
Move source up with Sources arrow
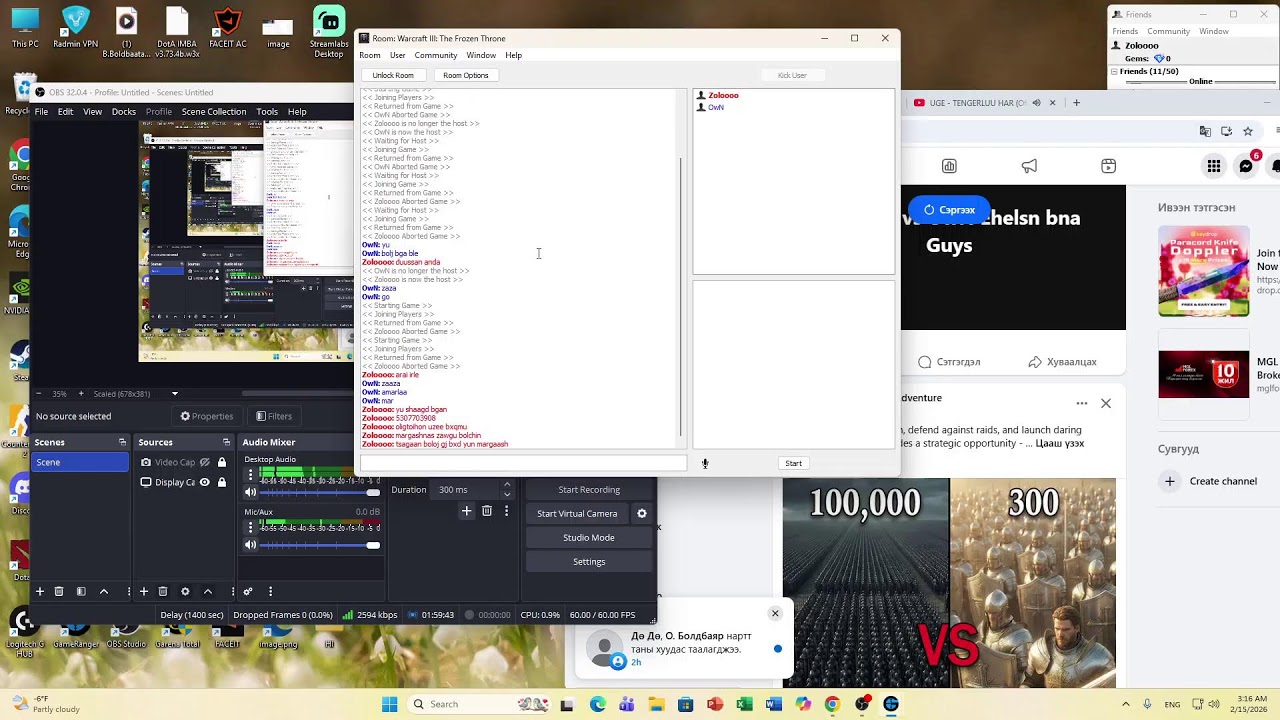(207, 591)
